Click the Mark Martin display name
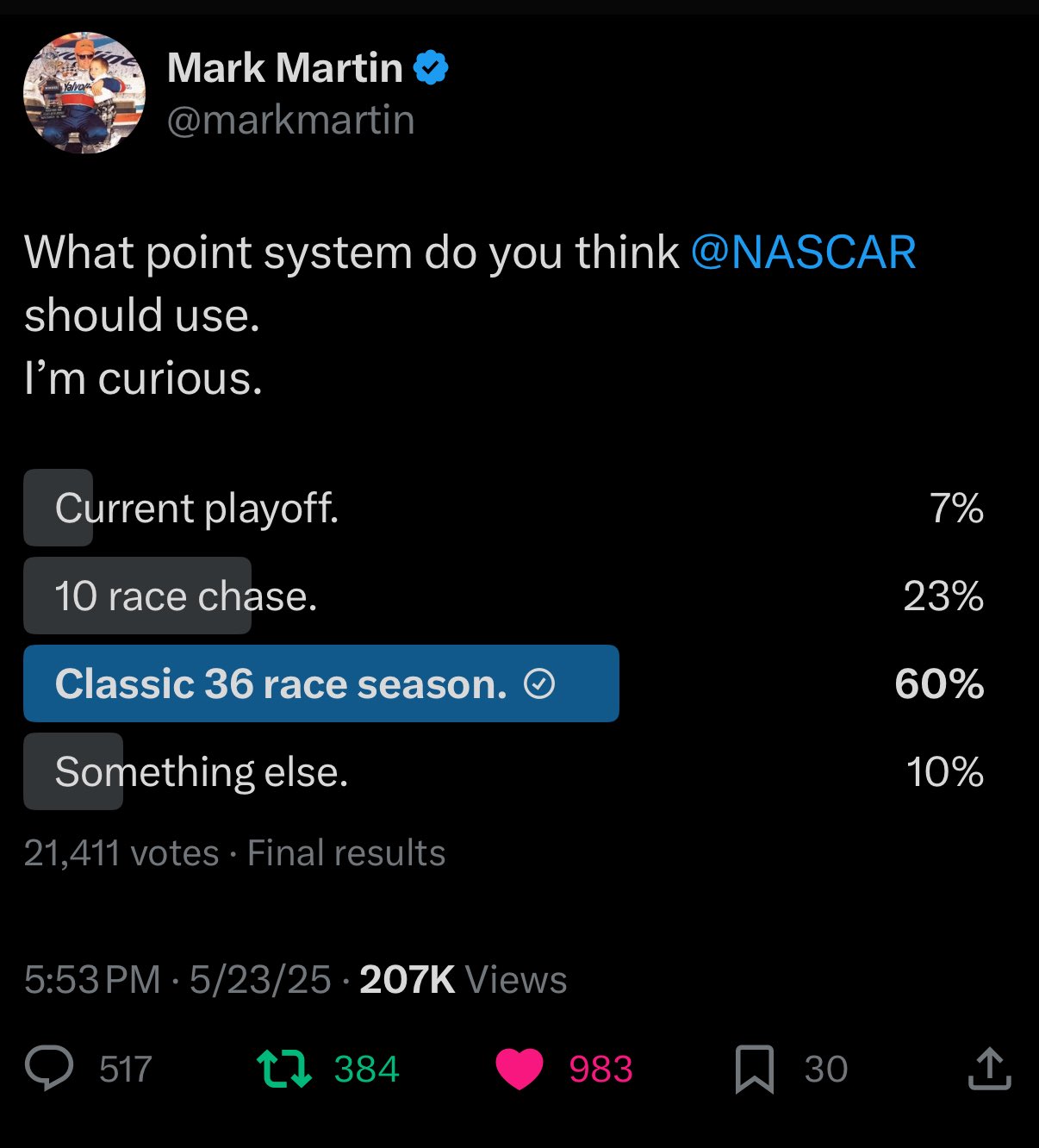The height and width of the screenshot is (1148, 1039). (x=284, y=67)
